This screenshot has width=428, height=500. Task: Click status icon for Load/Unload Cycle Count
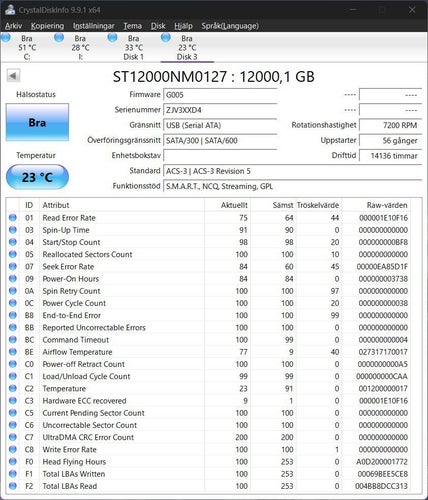pos(13,376)
